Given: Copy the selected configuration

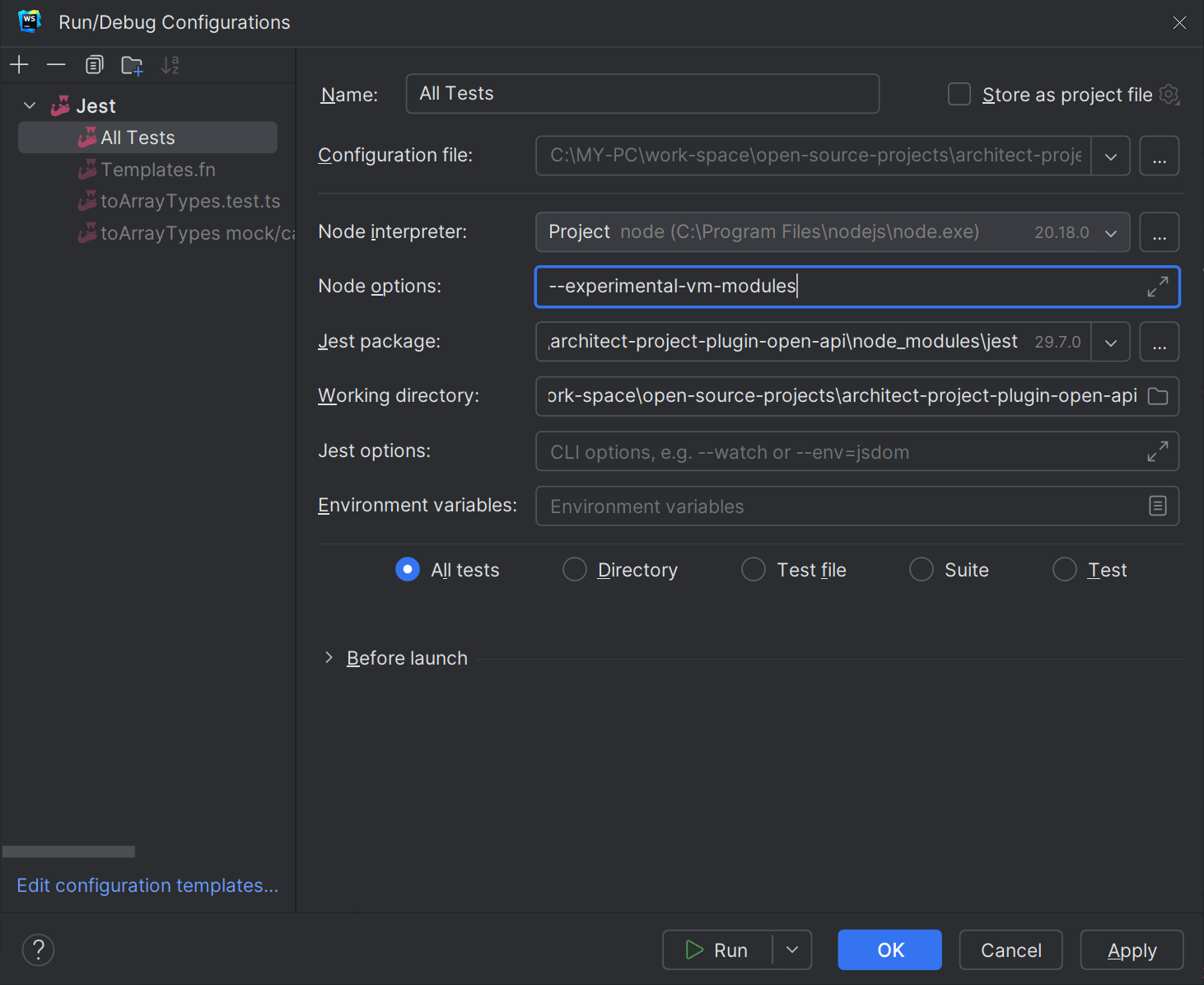Looking at the screenshot, I should tap(95, 64).
